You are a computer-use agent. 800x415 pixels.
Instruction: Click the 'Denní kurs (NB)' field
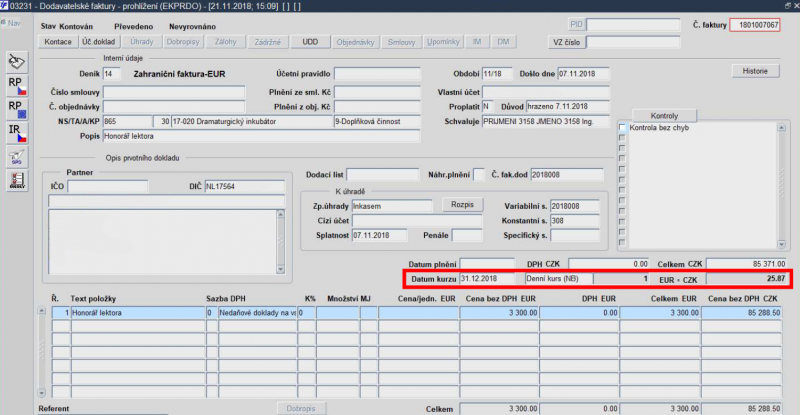(559, 279)
